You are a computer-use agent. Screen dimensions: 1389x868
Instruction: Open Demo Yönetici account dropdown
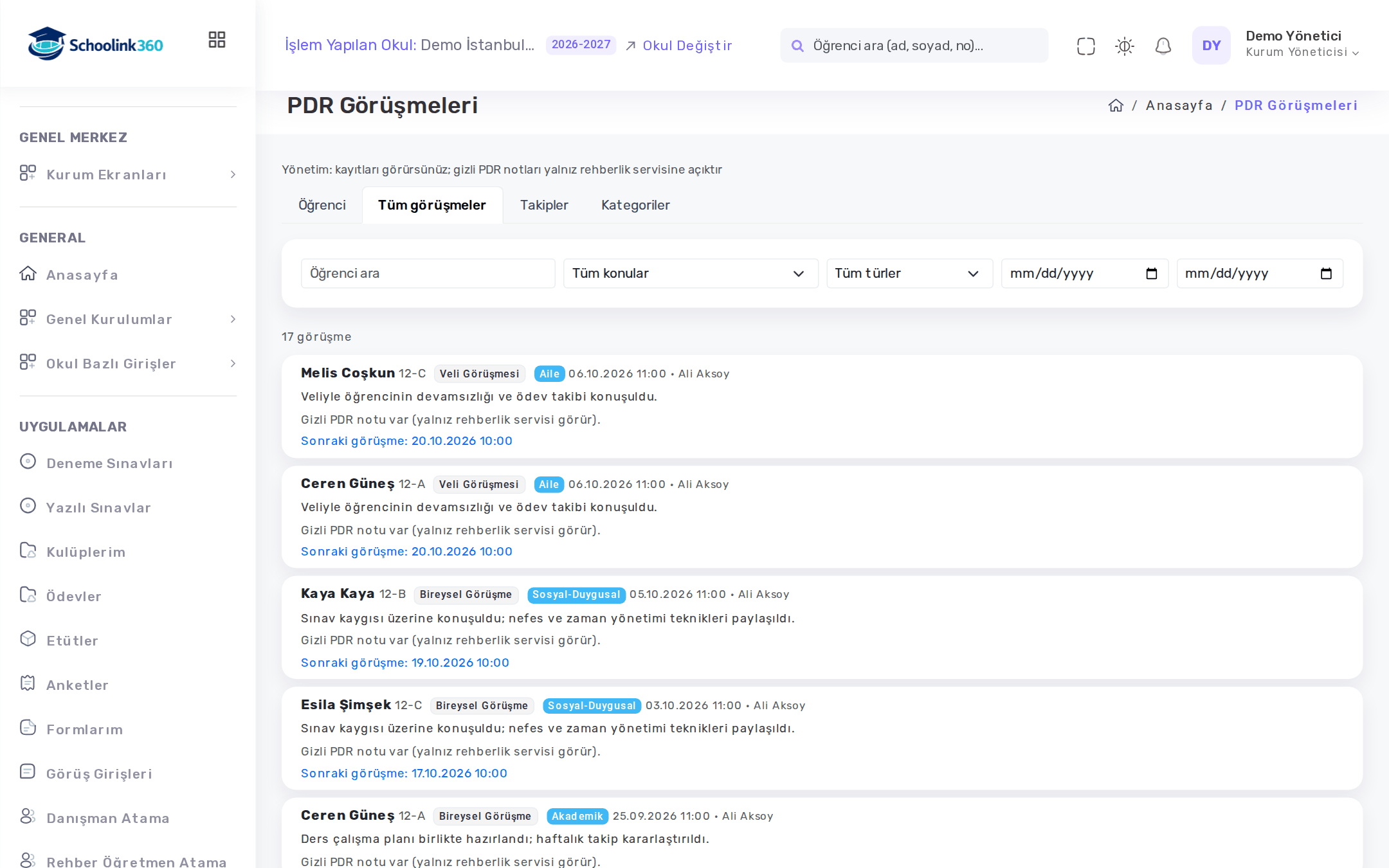point(1302,44)
